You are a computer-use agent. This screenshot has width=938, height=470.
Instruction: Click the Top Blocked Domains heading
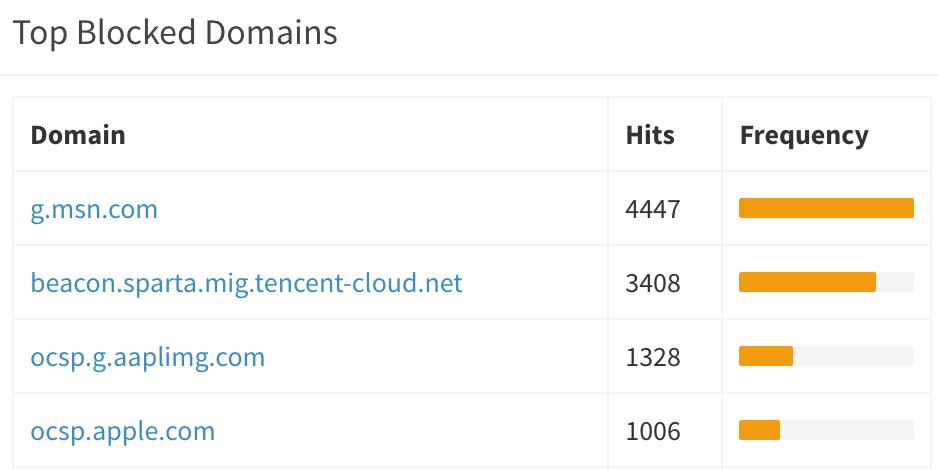(175, 32)
